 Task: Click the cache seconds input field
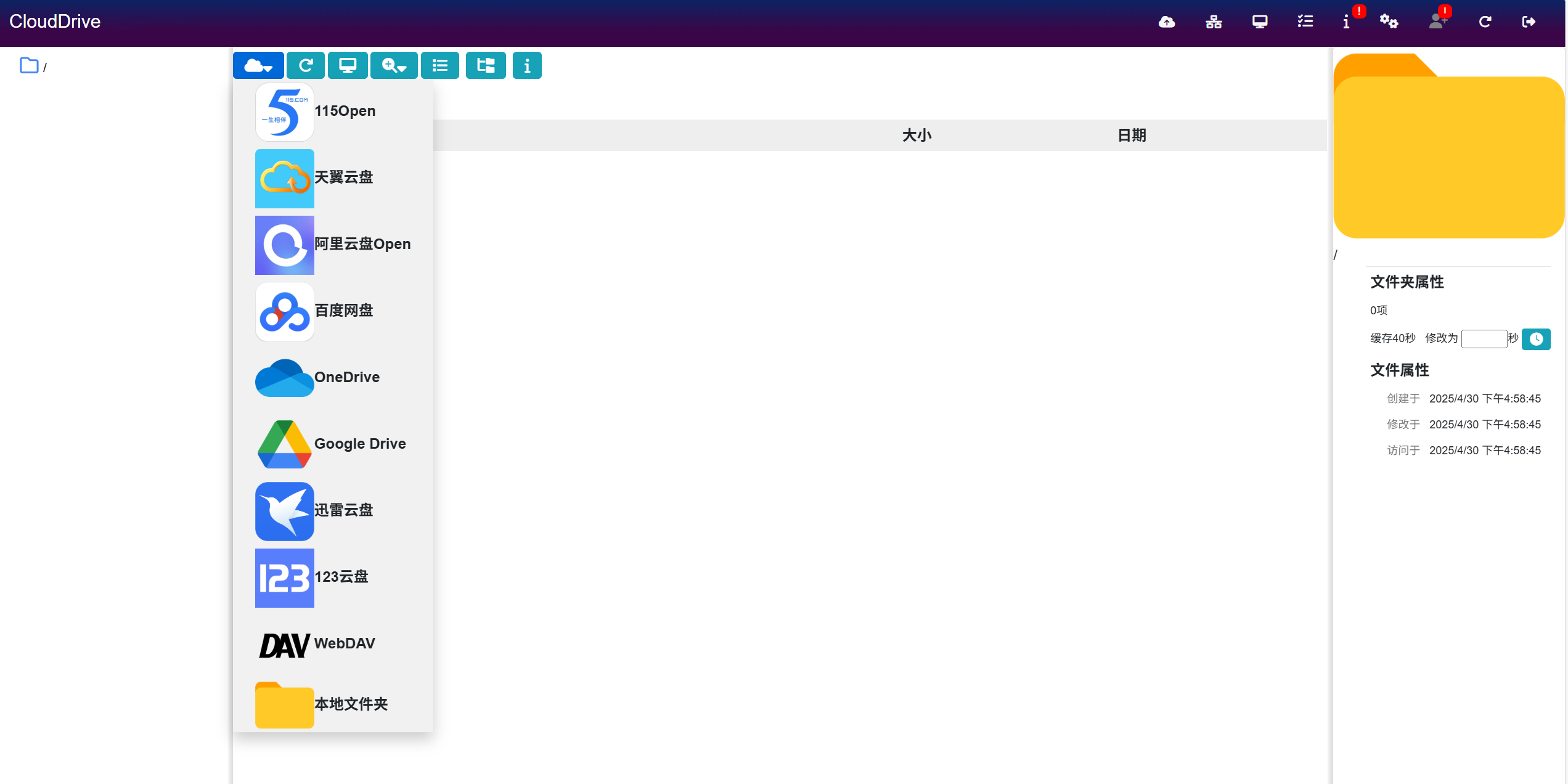[1484, 339]
